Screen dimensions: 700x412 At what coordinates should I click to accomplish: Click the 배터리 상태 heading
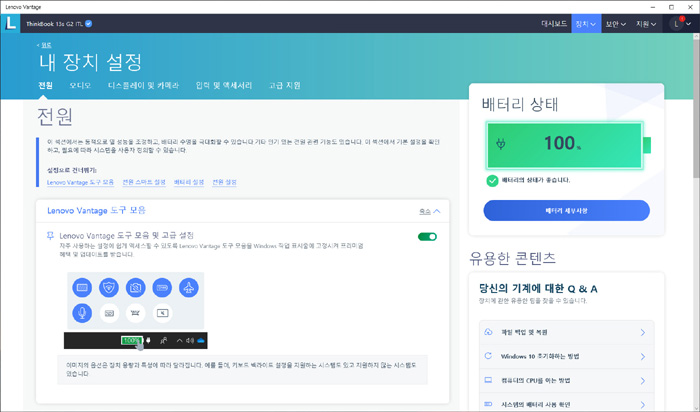[x=520, y=104]
